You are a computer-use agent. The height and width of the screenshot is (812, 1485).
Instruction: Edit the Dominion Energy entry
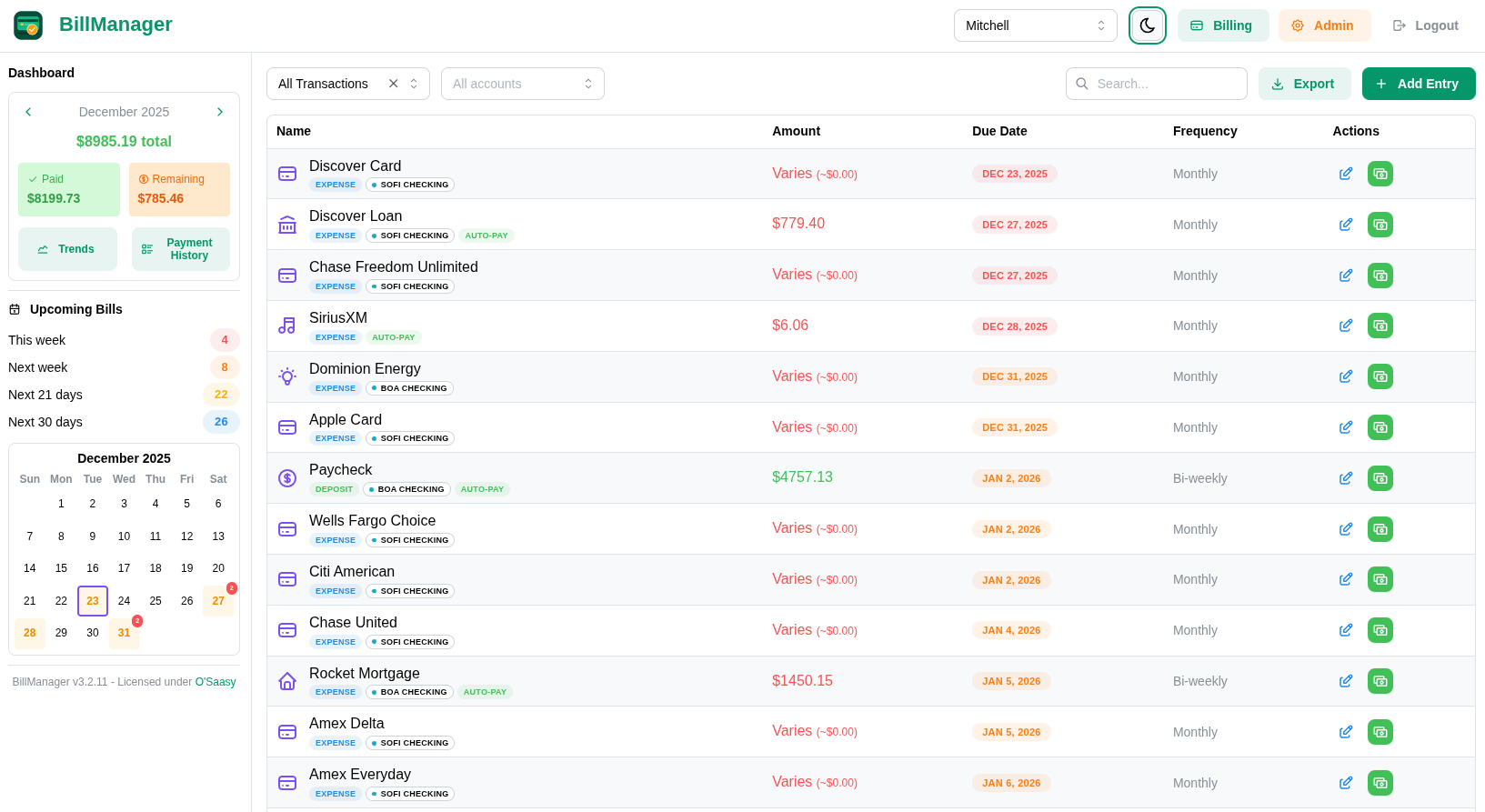tap(1346, 376)
